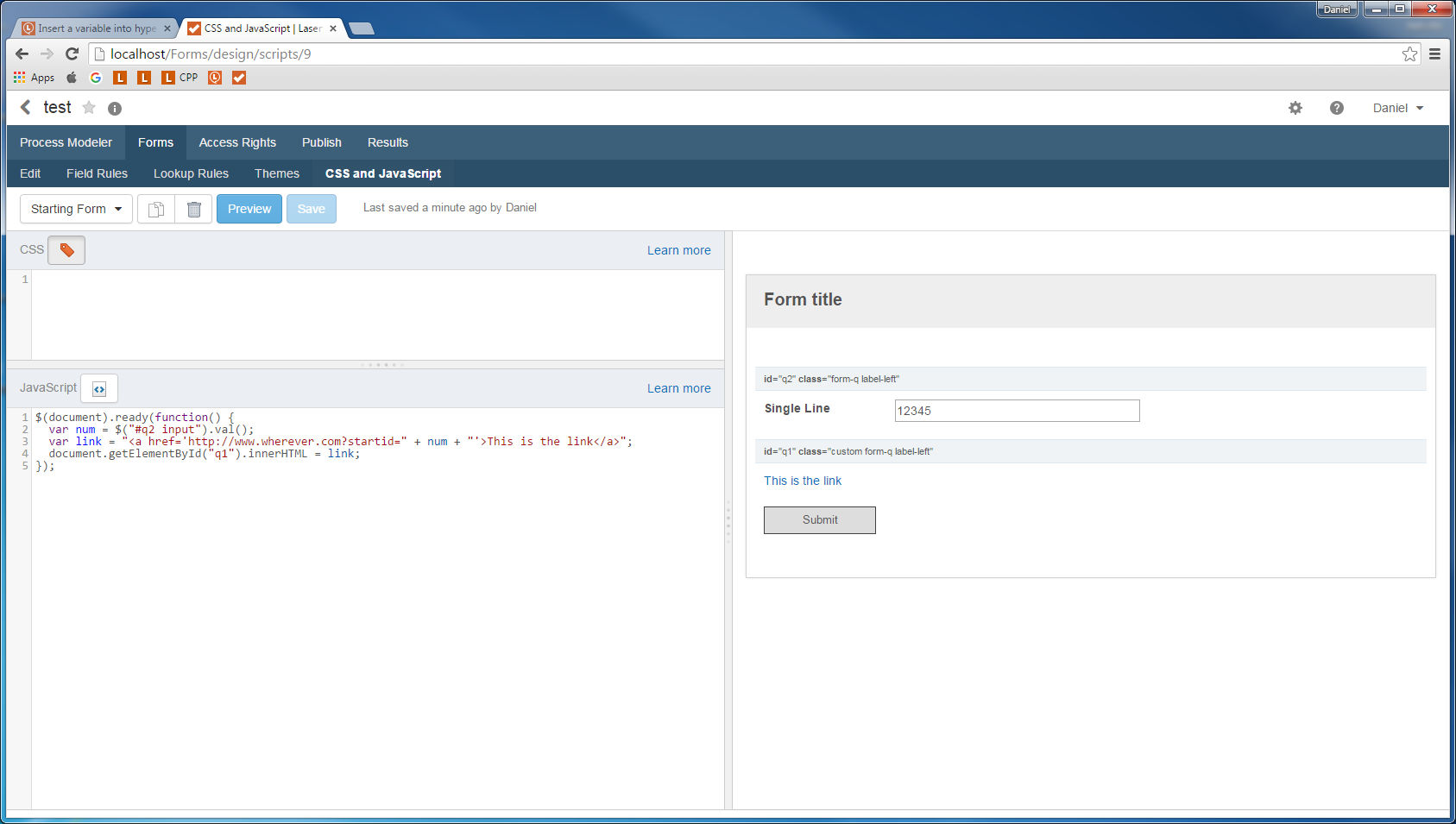Open the Field Rules sub-tab
The image size is (1456, 824).
[97, 173]
